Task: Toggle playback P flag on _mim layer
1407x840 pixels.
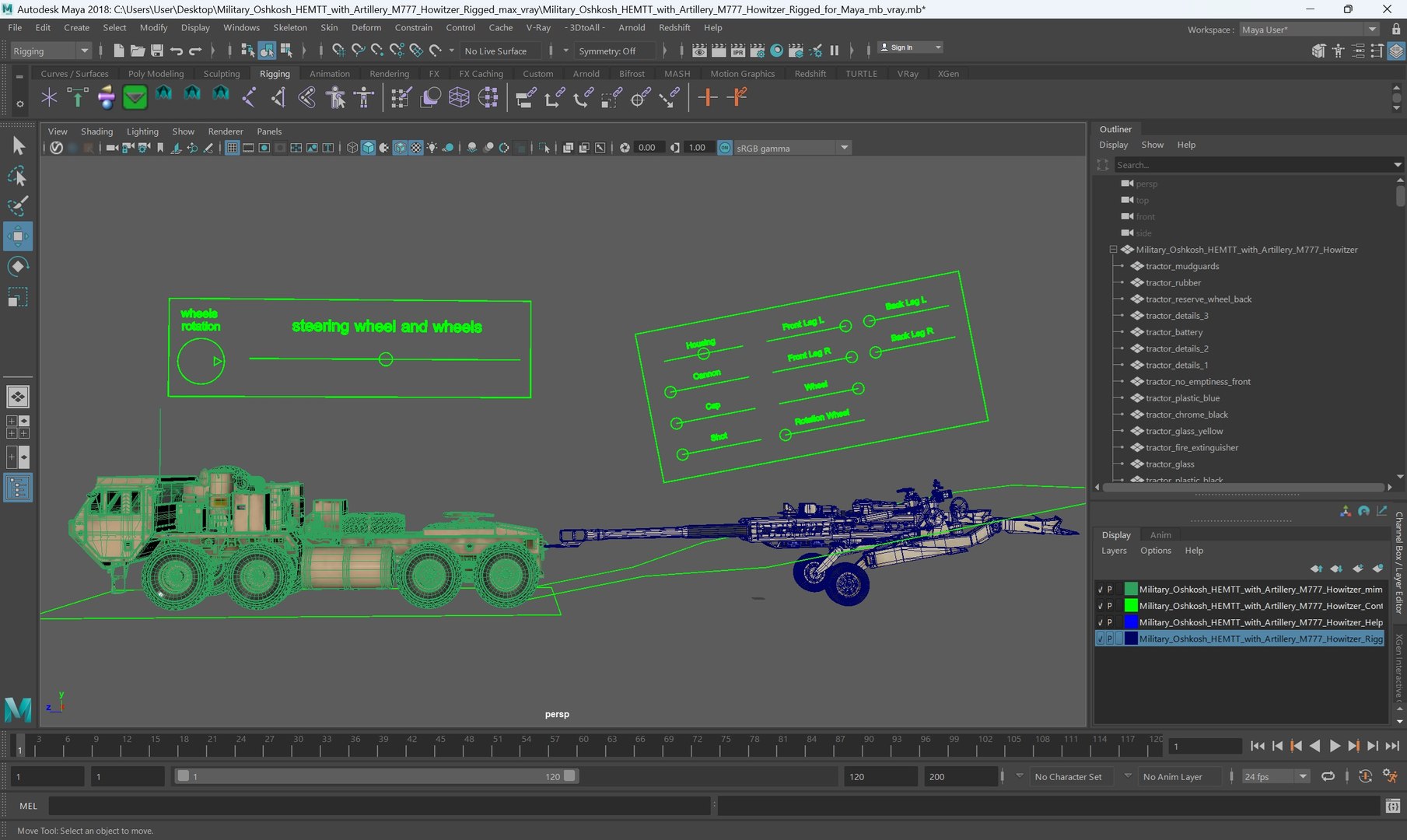Action: click(x=1110, y=590)
